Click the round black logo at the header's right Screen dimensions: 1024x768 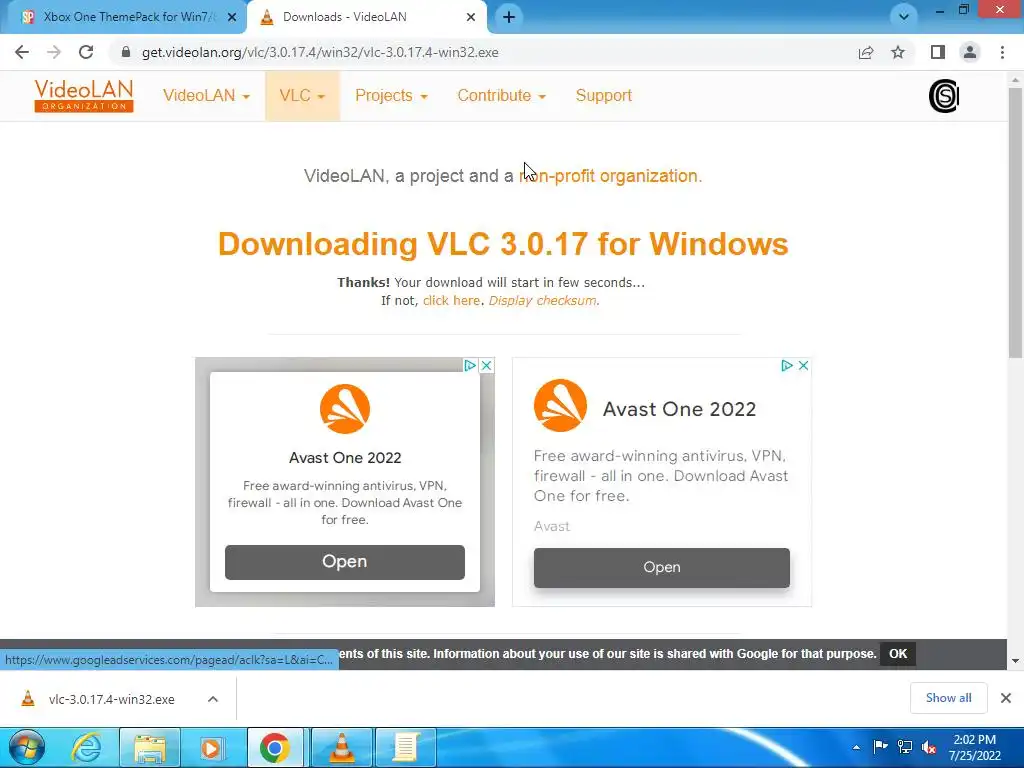point(944,96)
